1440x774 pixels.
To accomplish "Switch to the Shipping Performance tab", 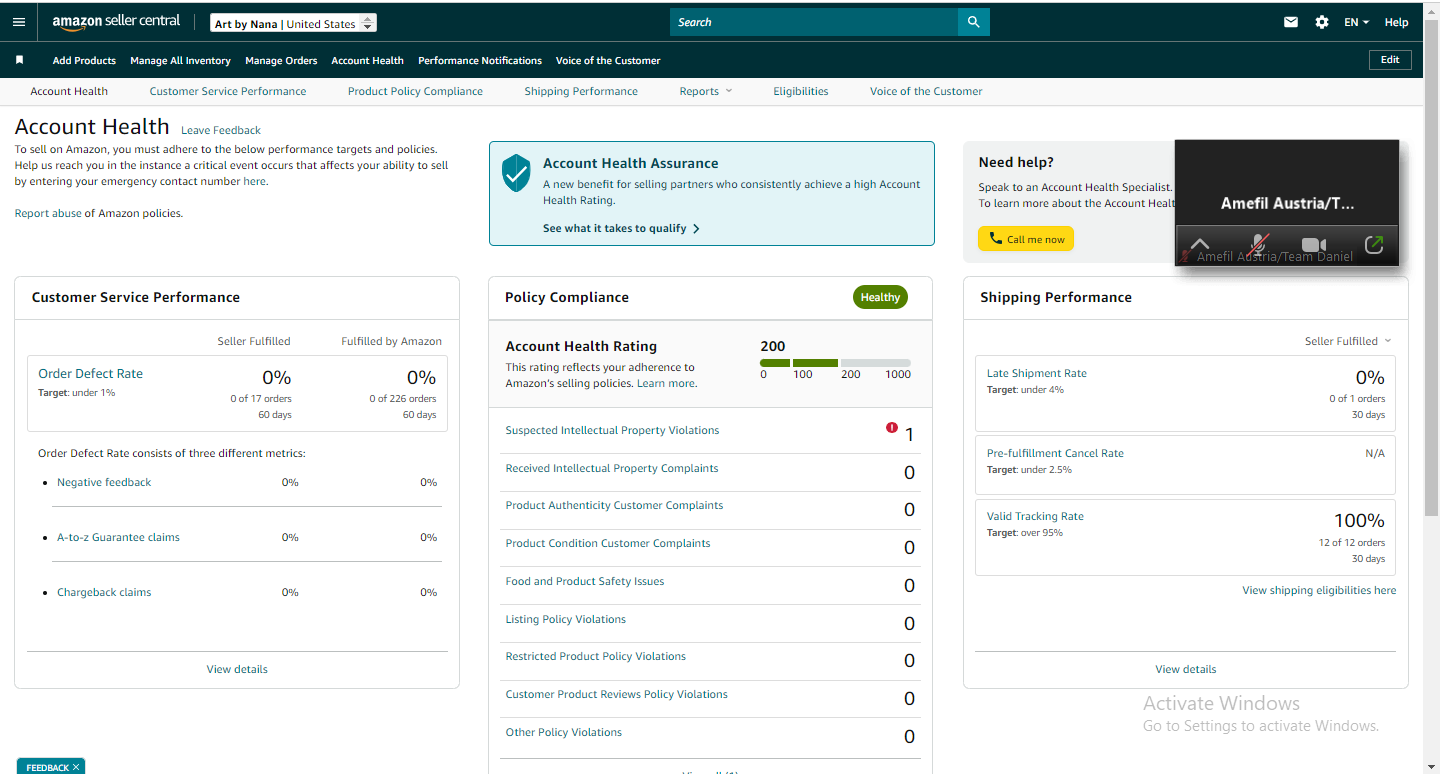I will tap(581, 91).
